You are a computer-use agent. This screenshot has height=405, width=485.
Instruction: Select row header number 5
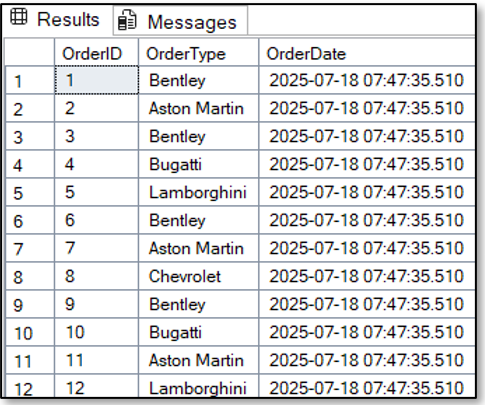pyautogui.click(x=30, y=192)
